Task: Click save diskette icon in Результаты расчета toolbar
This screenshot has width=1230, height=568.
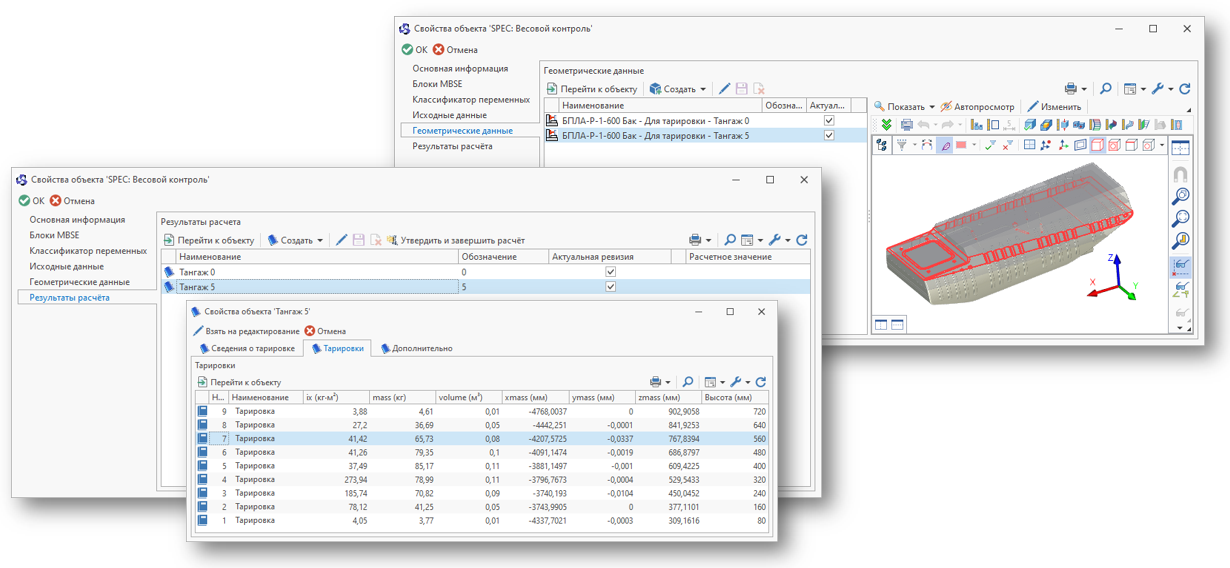Action: [x=359, y=240]
